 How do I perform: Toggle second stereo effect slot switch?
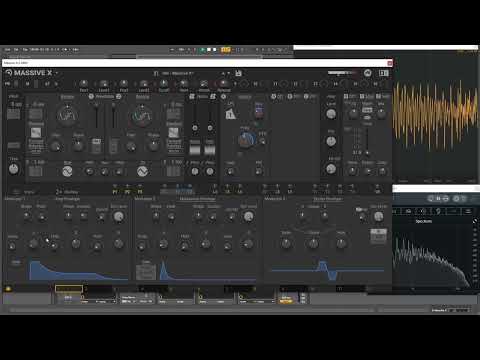(362, 96)
